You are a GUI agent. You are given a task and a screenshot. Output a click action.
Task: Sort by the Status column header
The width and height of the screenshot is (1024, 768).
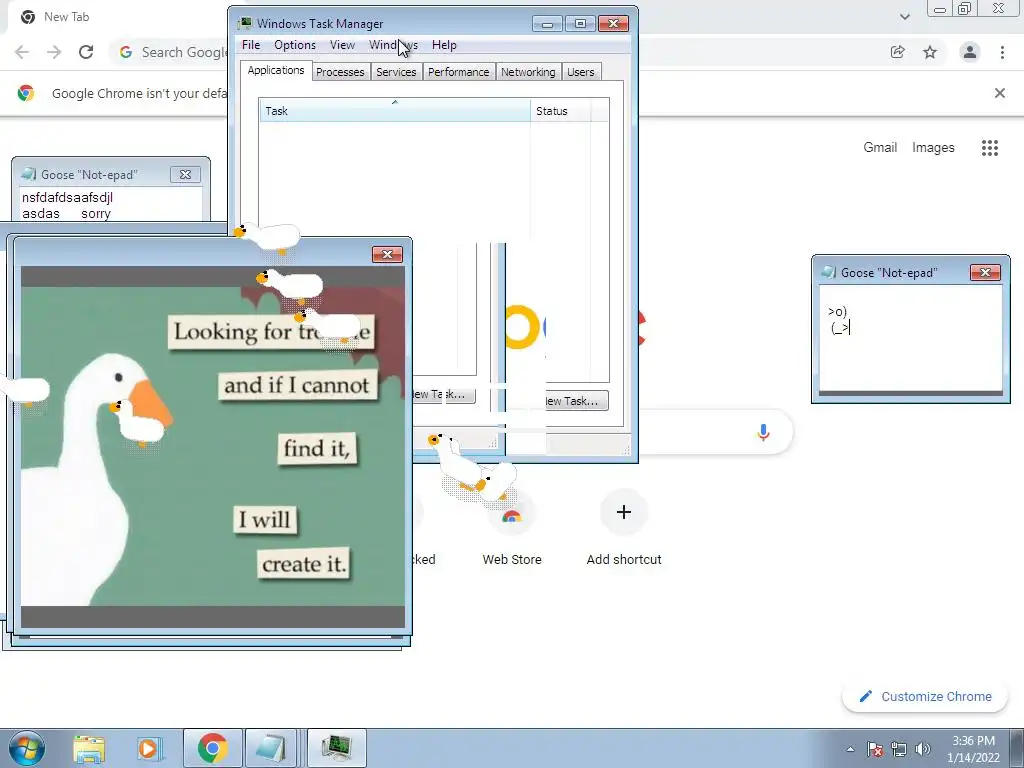tap(561, 110)
